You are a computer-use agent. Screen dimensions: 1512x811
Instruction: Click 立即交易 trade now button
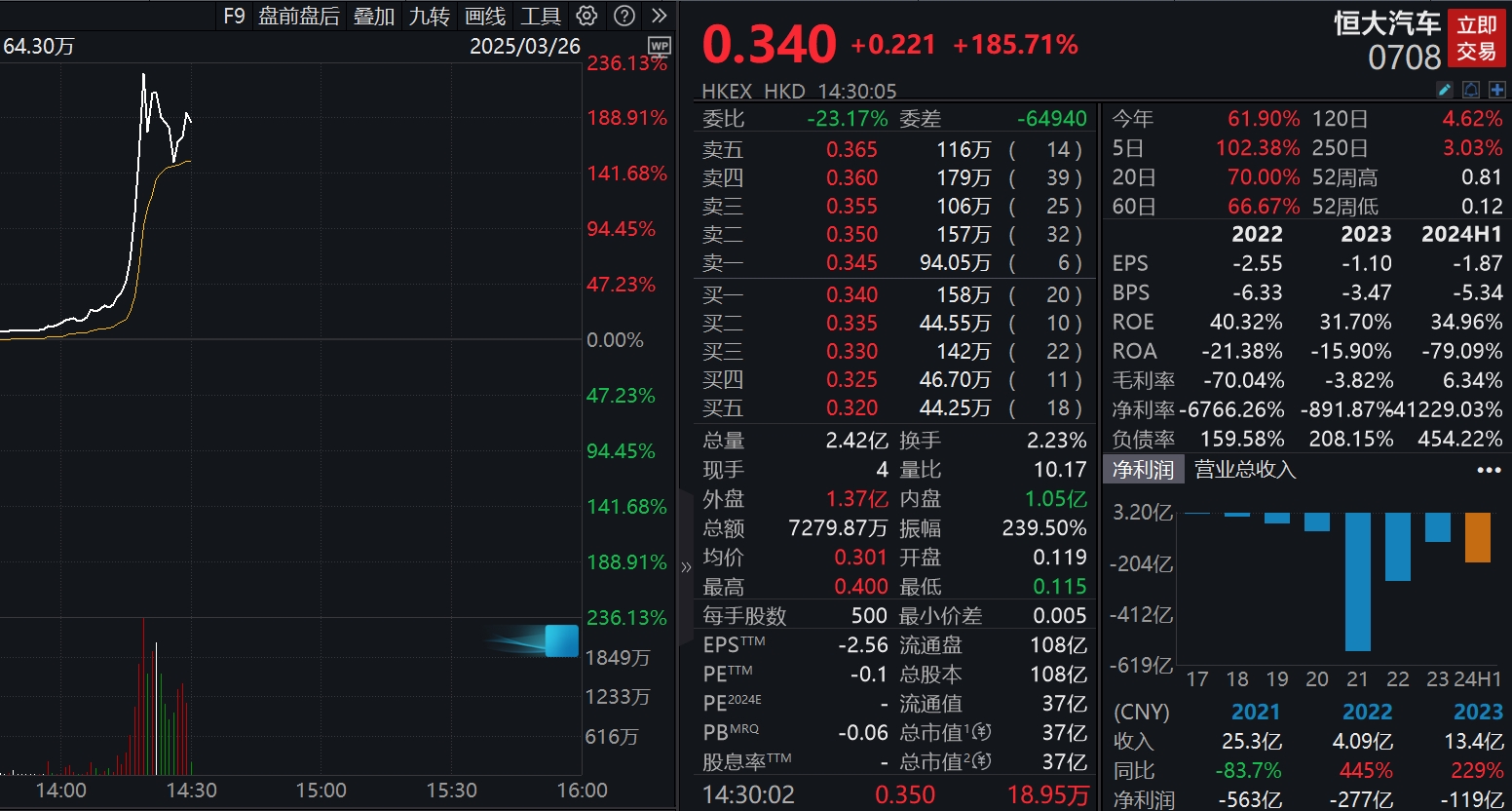[x=1477, y=39]
